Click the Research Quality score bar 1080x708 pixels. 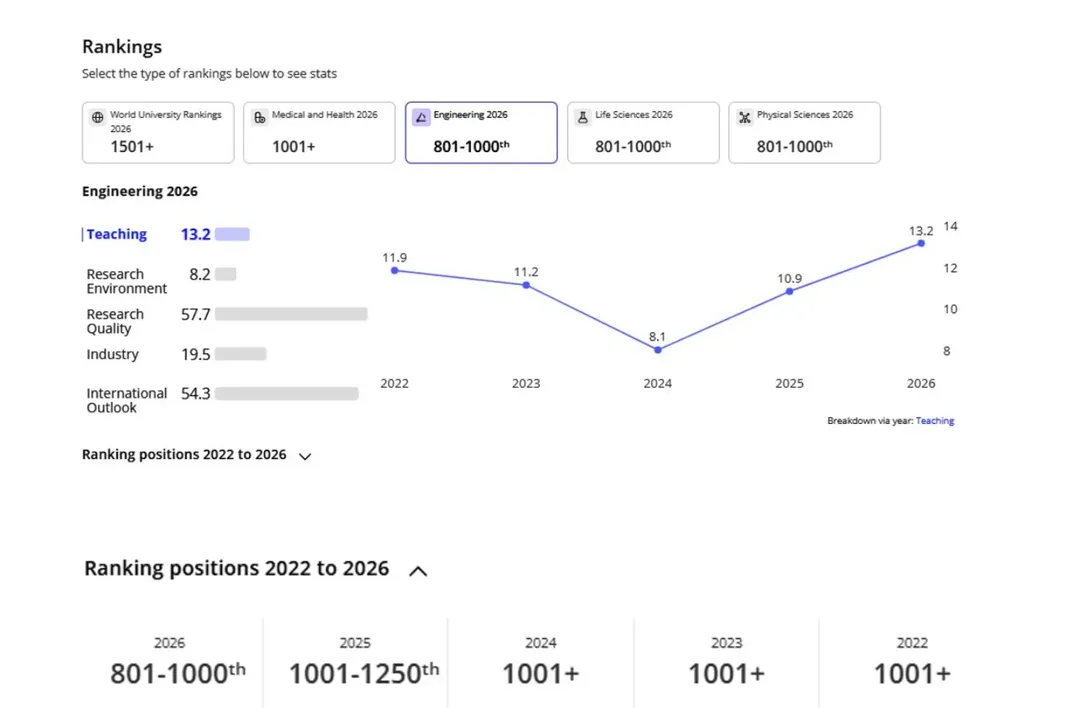pos(291,314)
